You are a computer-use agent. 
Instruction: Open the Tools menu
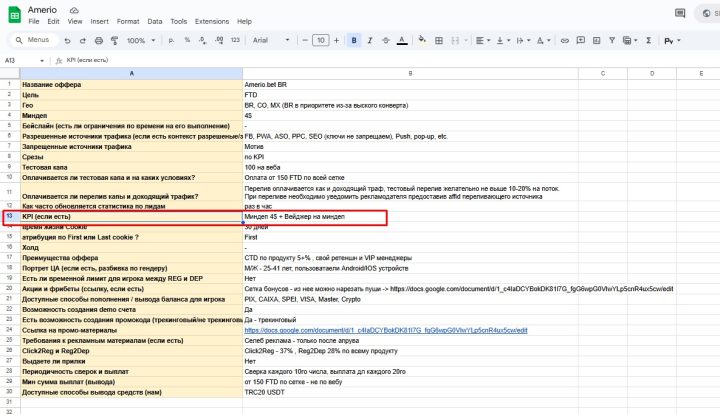[179, 21]
